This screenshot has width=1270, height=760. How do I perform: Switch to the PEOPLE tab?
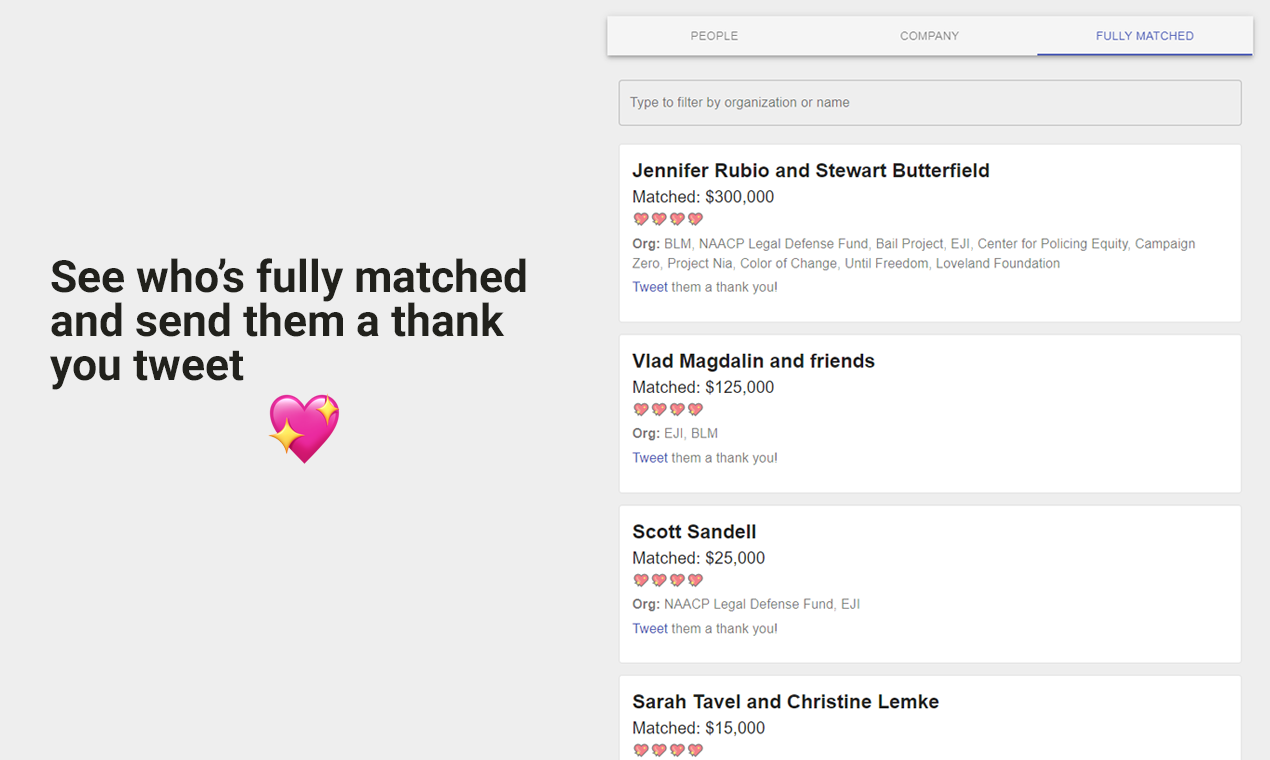point(714,36)
